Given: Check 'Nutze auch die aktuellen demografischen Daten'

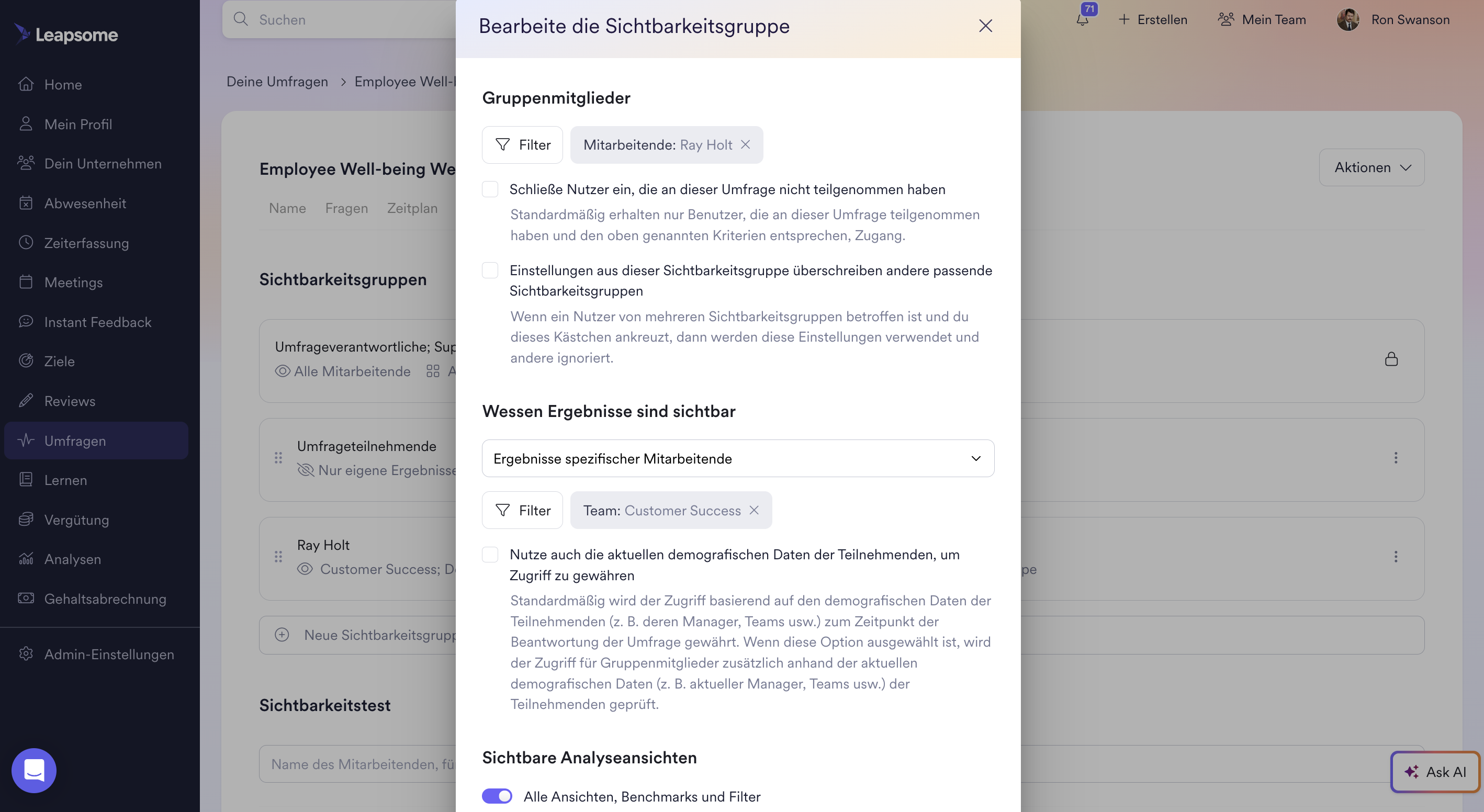Looking at the screenshot, I should point(490,555).
